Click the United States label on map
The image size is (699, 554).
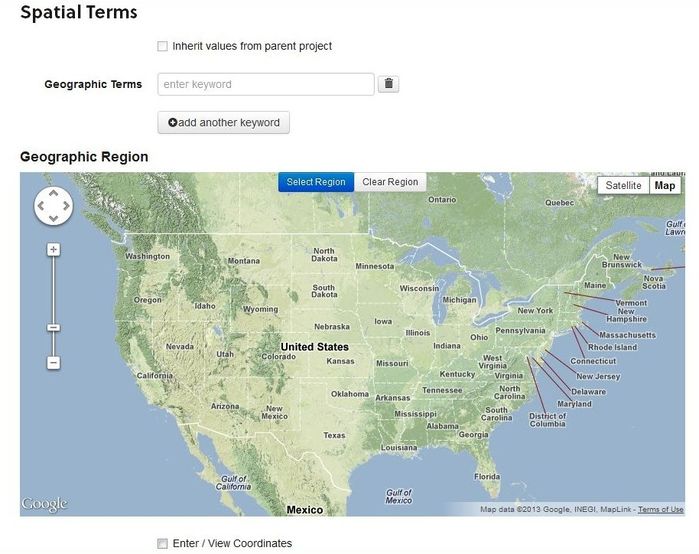[x=315, y=347]
